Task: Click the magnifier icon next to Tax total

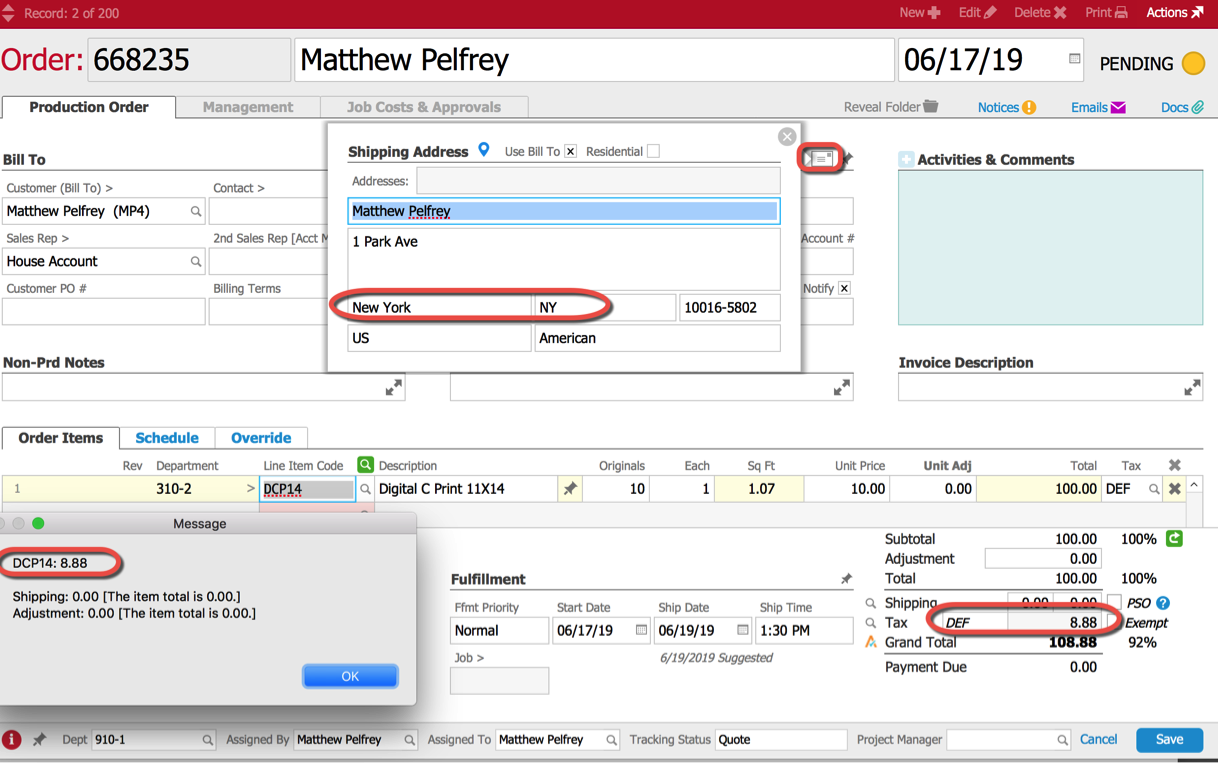Action: tap(870, 623)
